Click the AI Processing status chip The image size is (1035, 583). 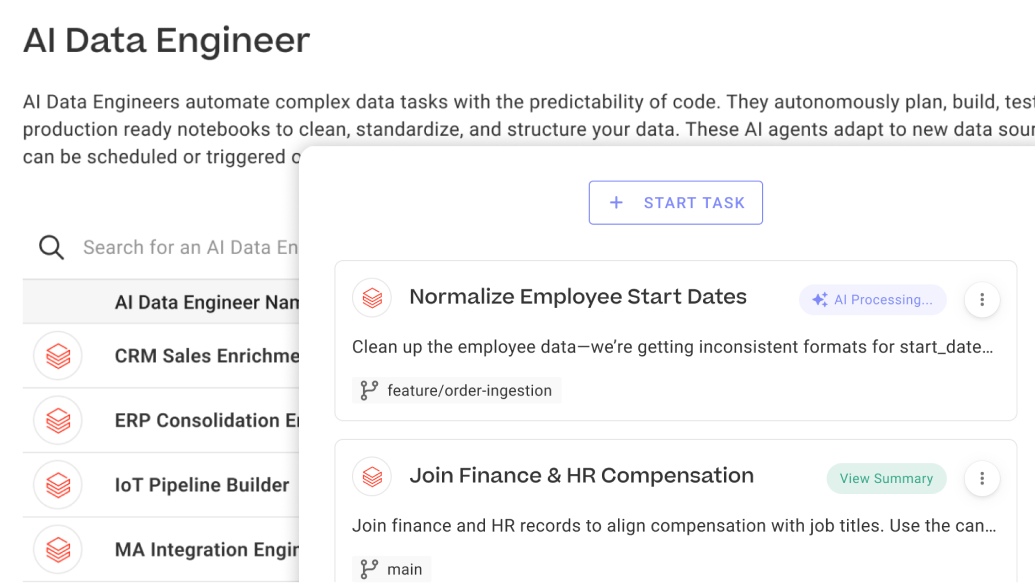872,299
